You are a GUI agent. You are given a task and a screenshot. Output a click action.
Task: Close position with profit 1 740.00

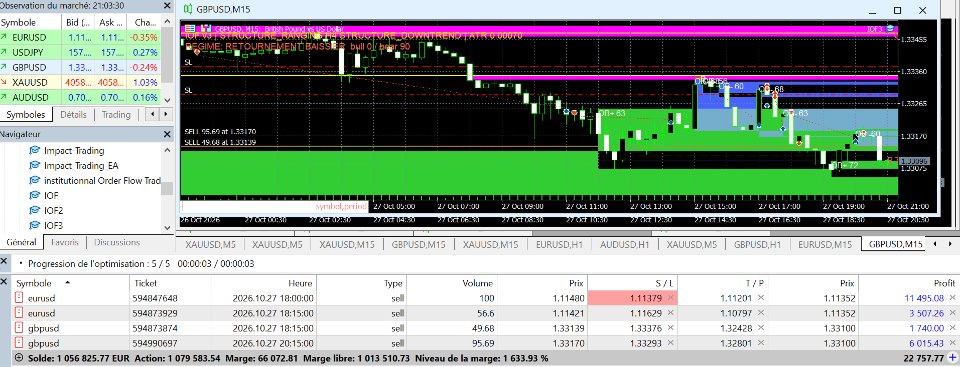(952, 328)
